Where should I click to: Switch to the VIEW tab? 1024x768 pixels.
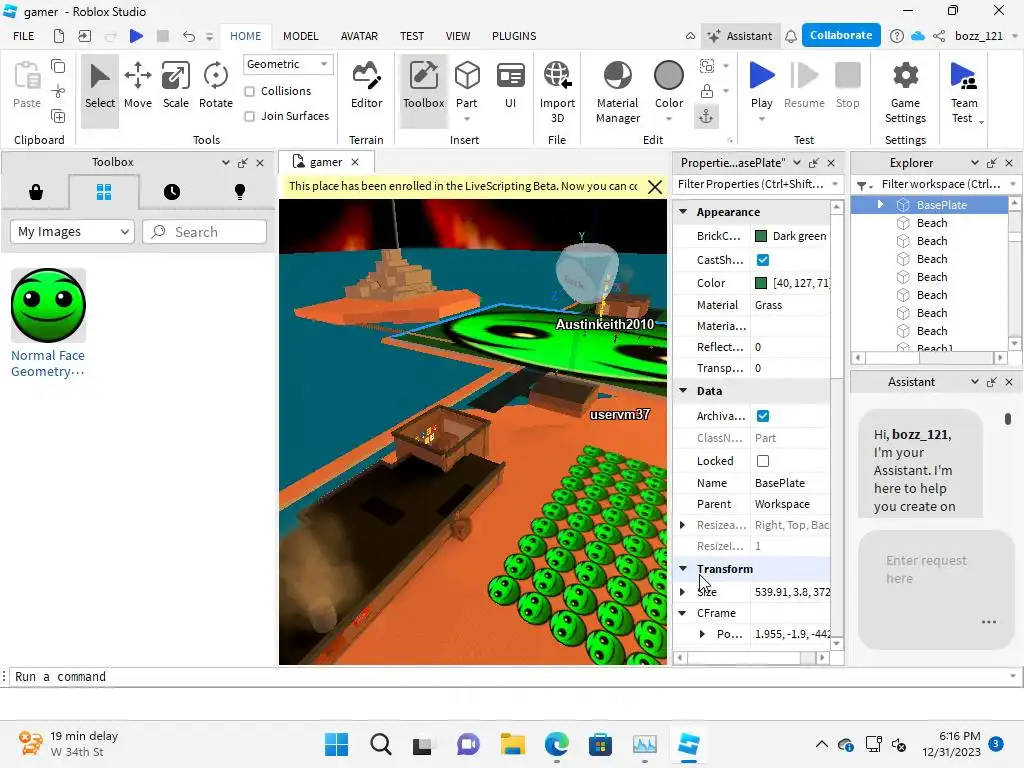tap(458, 36)
